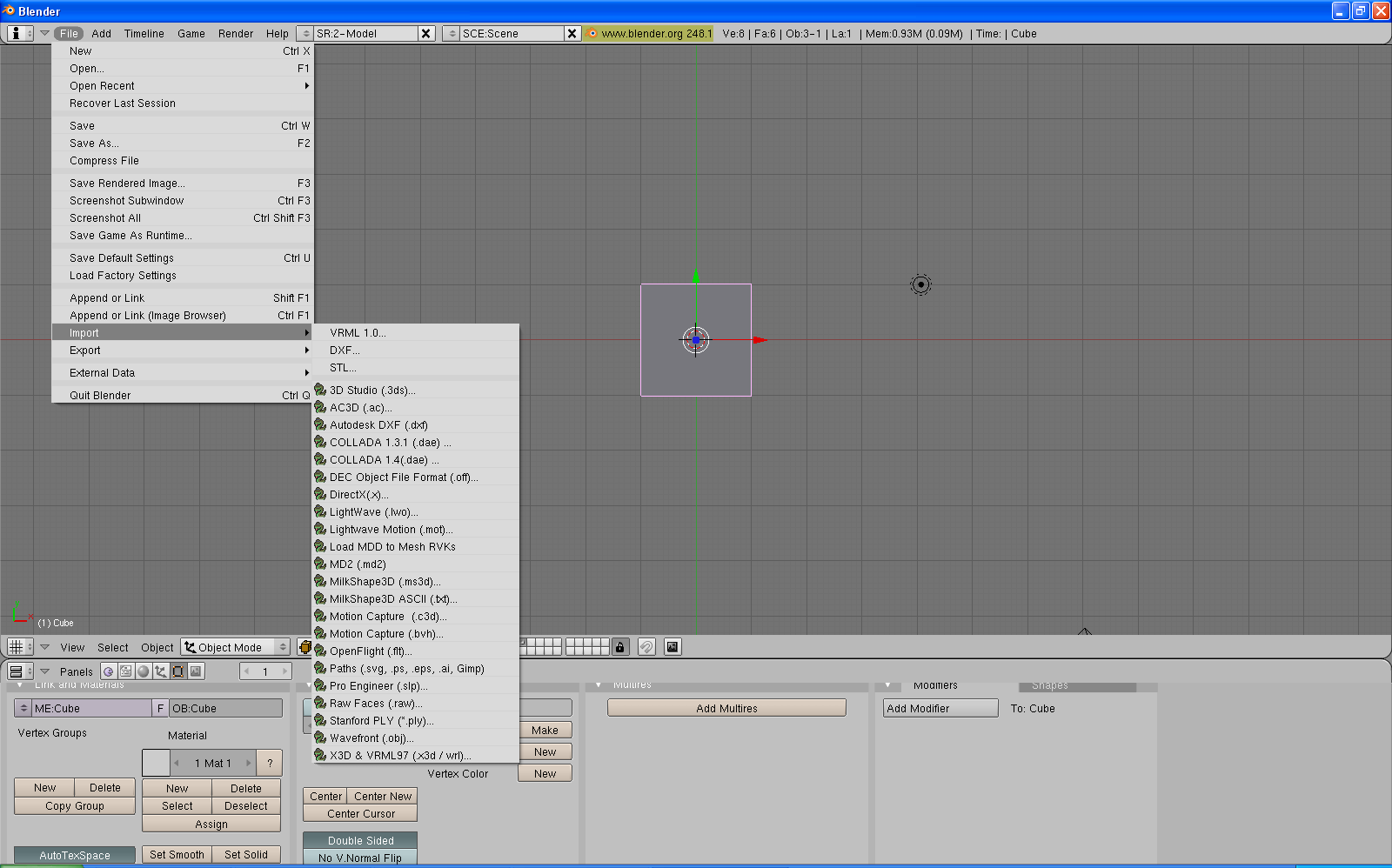Viewport: 1392px width, 868px height.
Task: Click the Add Modifier button
Action: click(940, 709)
